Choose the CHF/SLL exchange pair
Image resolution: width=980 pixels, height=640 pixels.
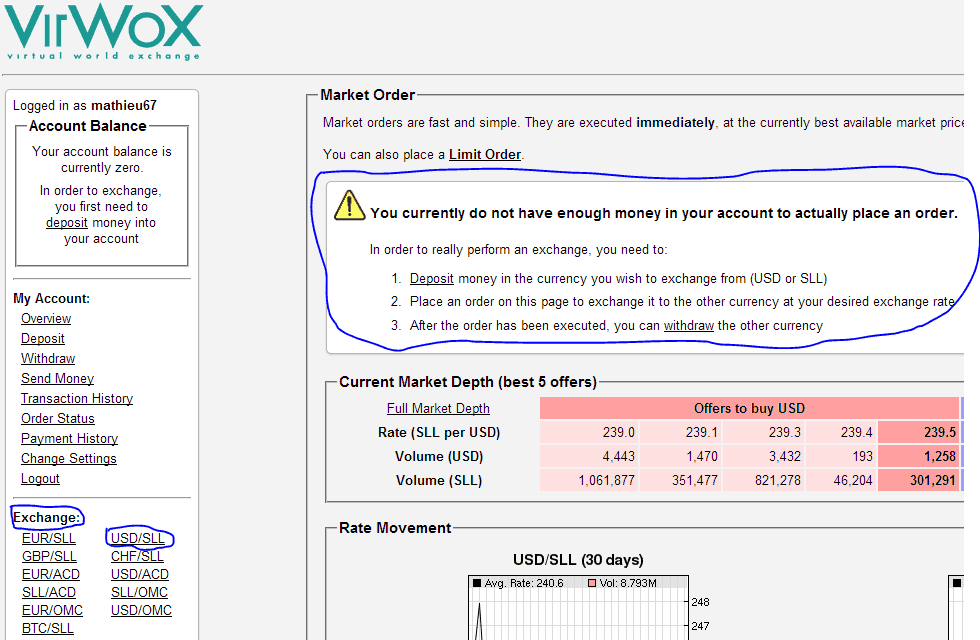137,556
